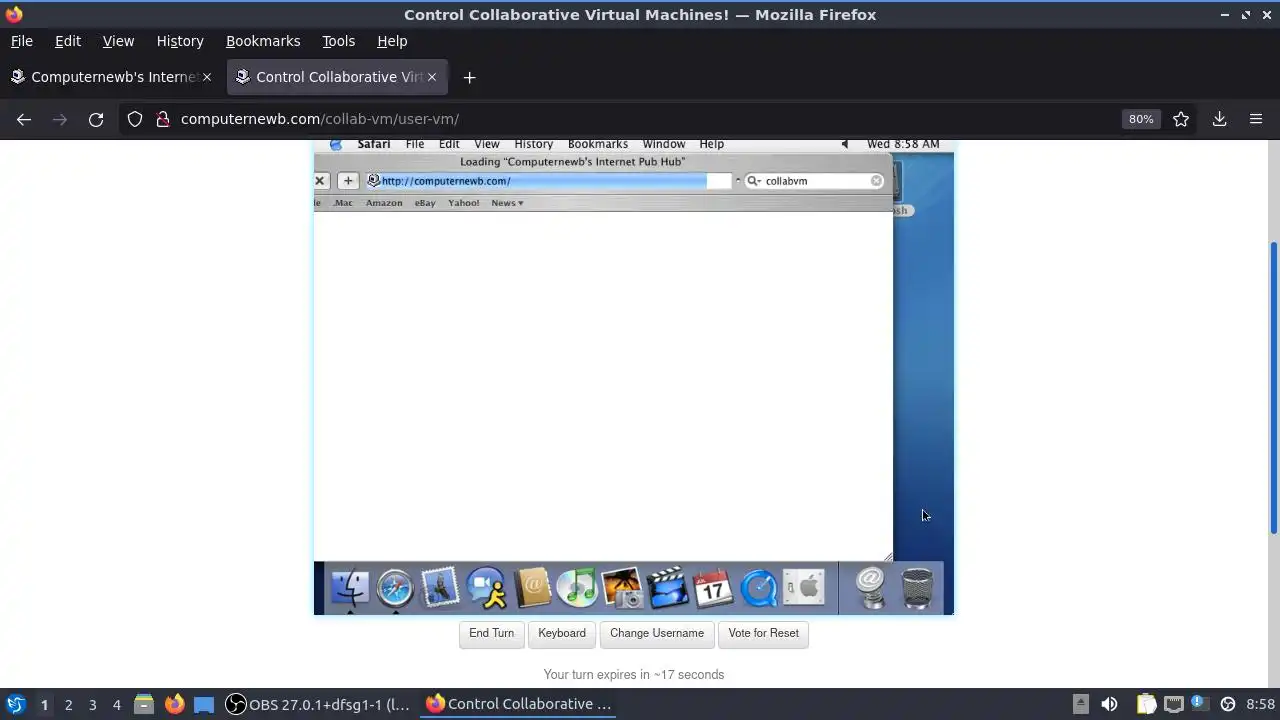Viewport: 1280px width, 720px height.
Task: Click Vote for Reset button
Action: pyautogui.click(x=764, y=633)
